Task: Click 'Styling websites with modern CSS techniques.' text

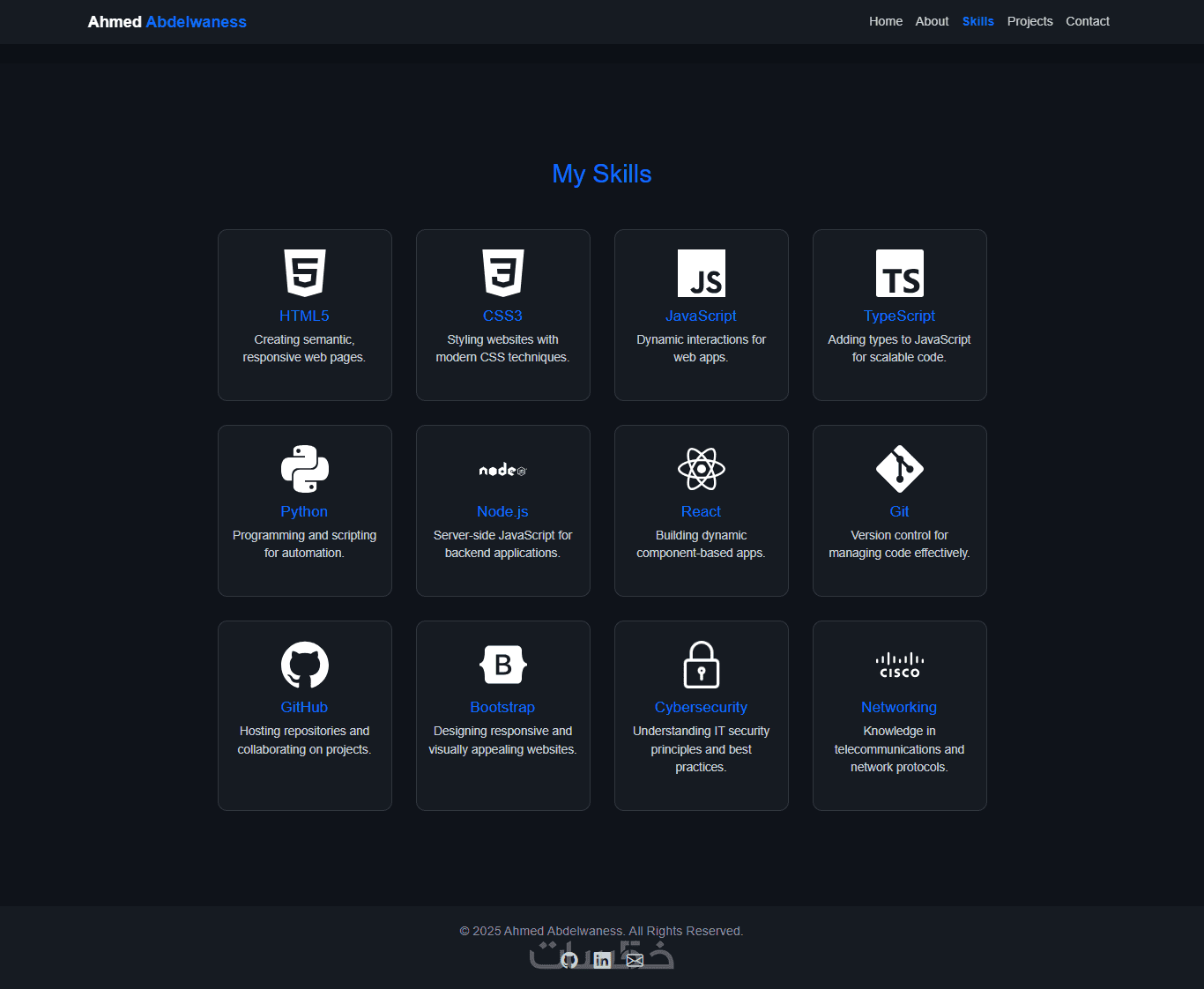Action: [503, 348]
